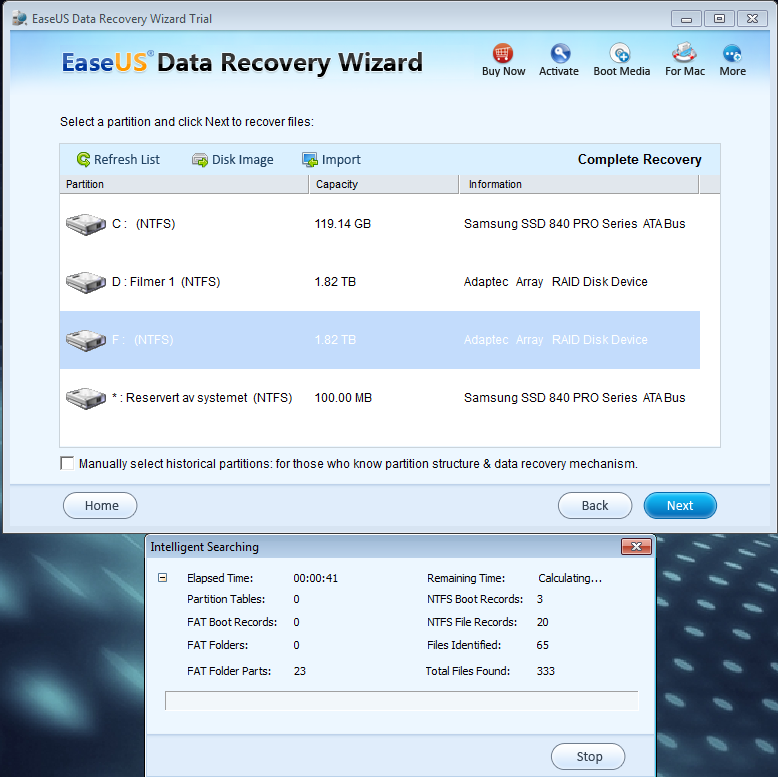Select the 100.00 MB capacity cell
The width and height of the screenshot is (778, 777).
pos(343,398)
